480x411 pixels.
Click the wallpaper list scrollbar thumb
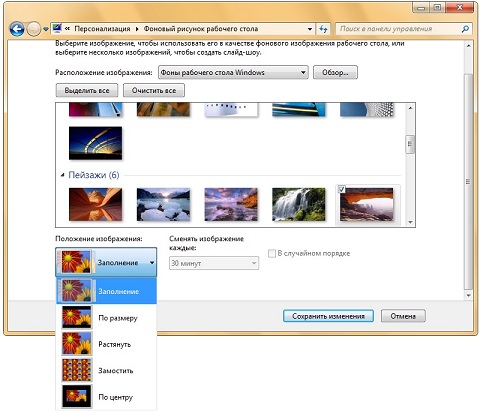(410, 144)
